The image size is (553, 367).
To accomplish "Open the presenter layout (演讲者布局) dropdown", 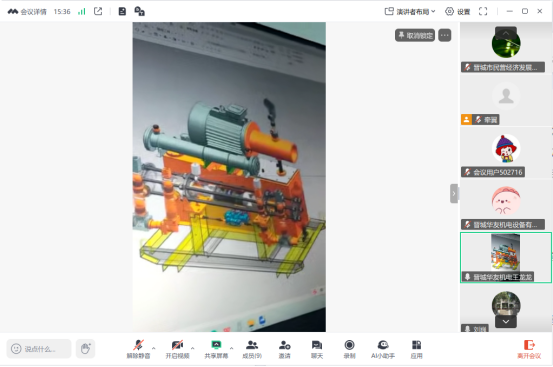I will pos(410,12).
